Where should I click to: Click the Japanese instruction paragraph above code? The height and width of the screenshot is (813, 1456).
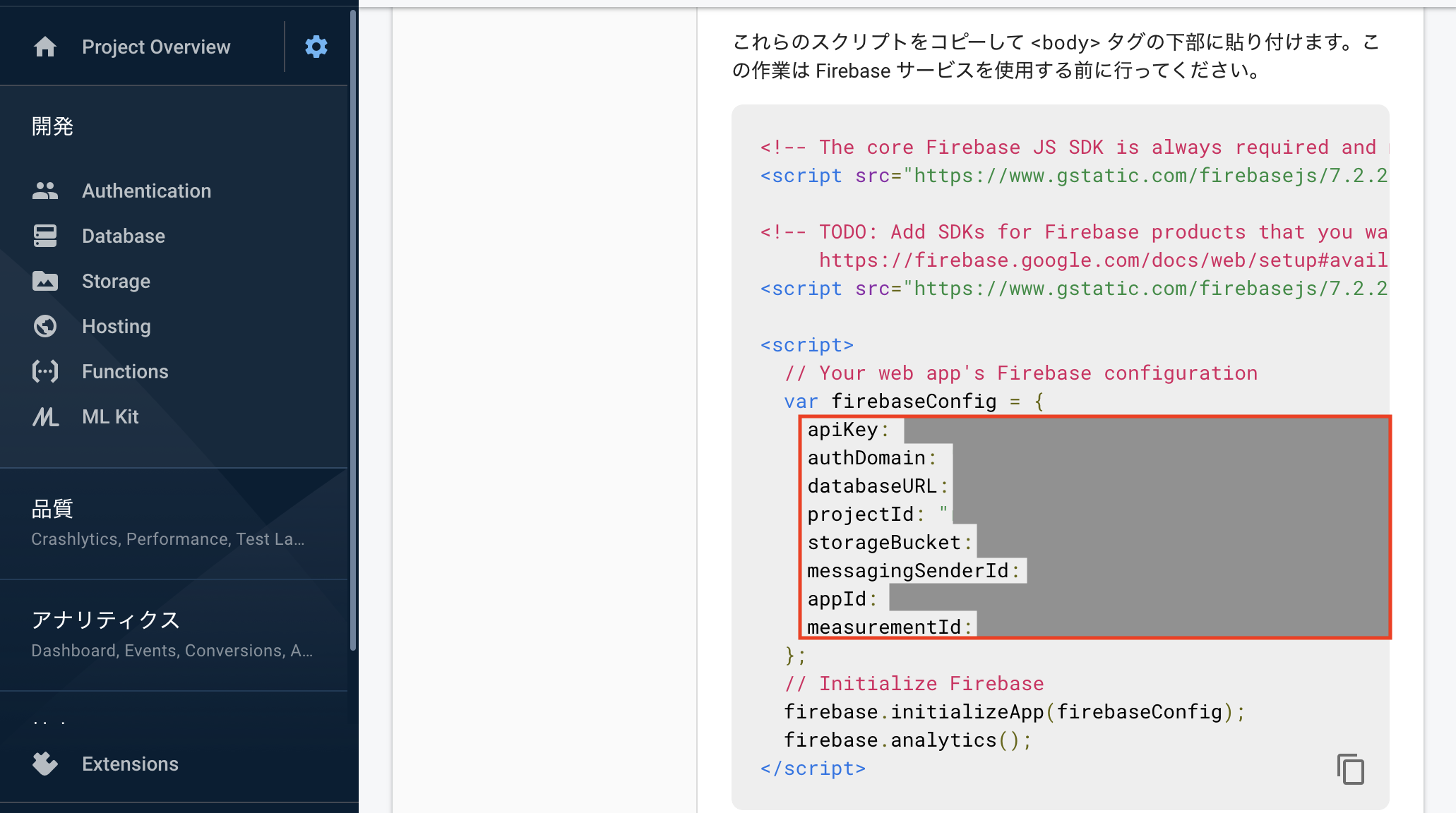pos(1055,56)
